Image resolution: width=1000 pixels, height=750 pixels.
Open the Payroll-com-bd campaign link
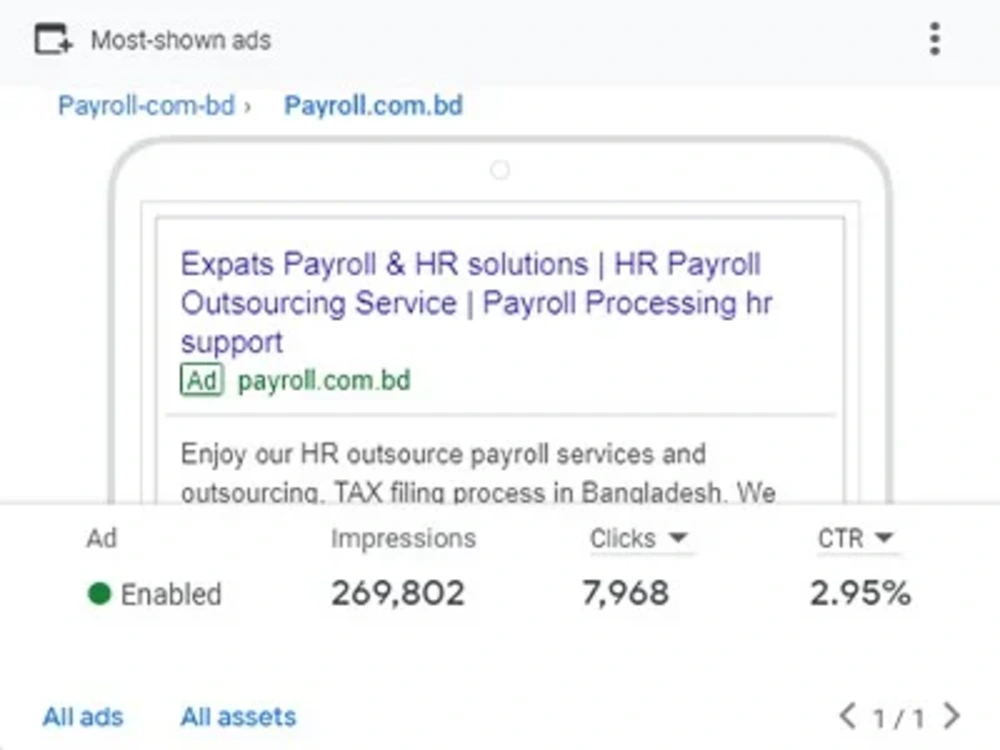click(x=147, y=106)
